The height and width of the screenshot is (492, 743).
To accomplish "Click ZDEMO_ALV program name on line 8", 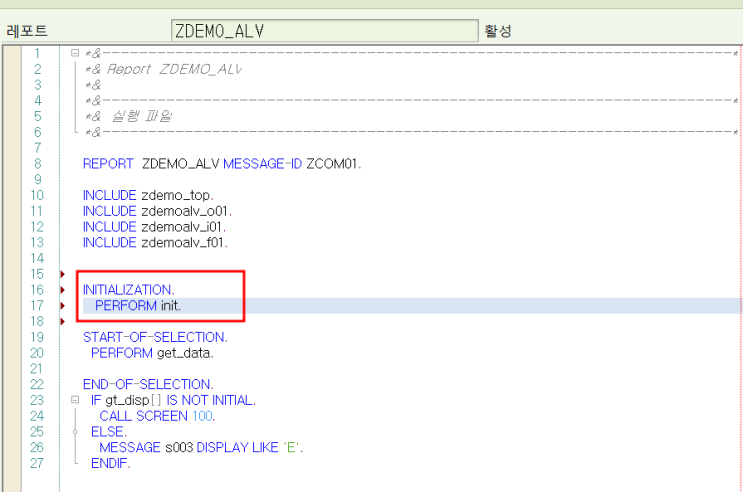I will tap(181, 164).
